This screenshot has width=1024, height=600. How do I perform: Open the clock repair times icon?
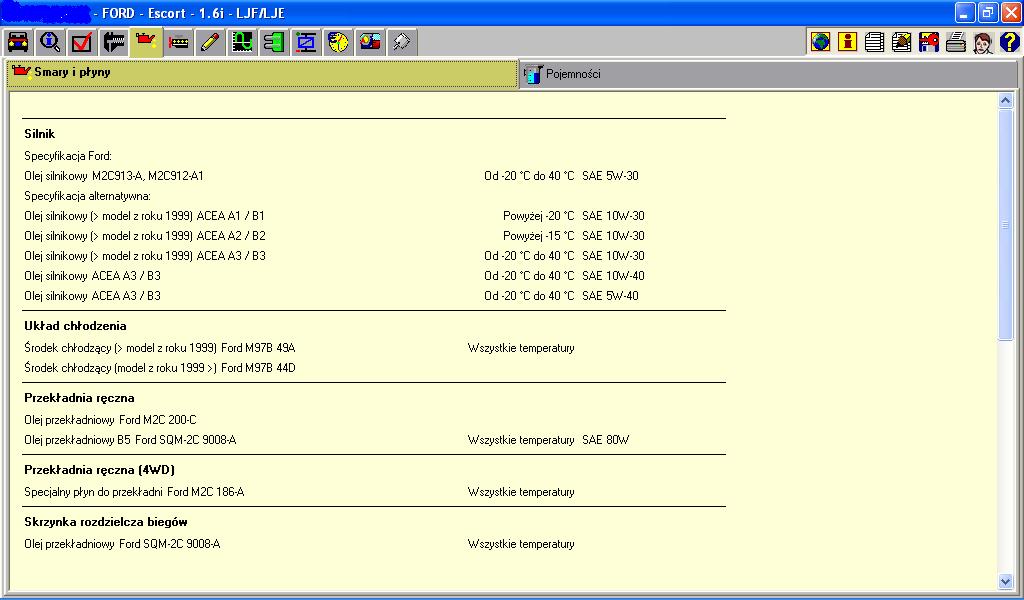pos(338,42)
